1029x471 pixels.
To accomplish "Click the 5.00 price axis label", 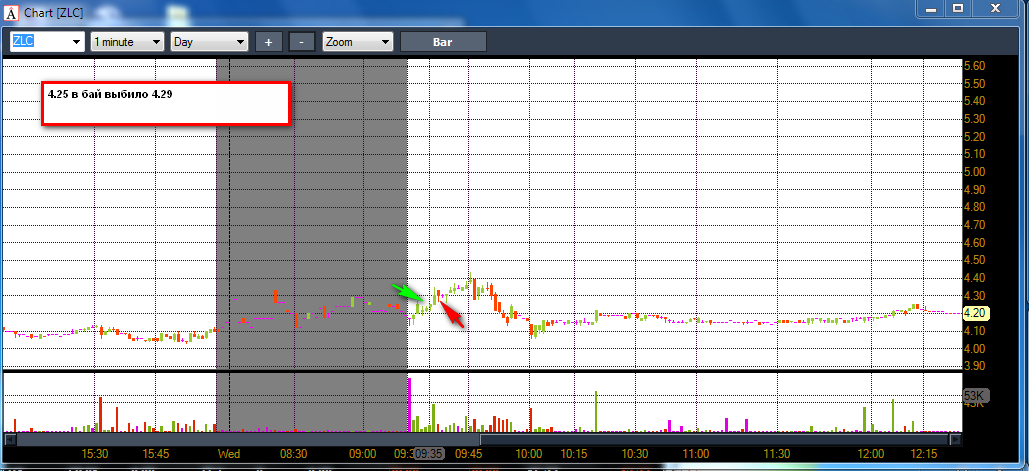I will (974, 172).
